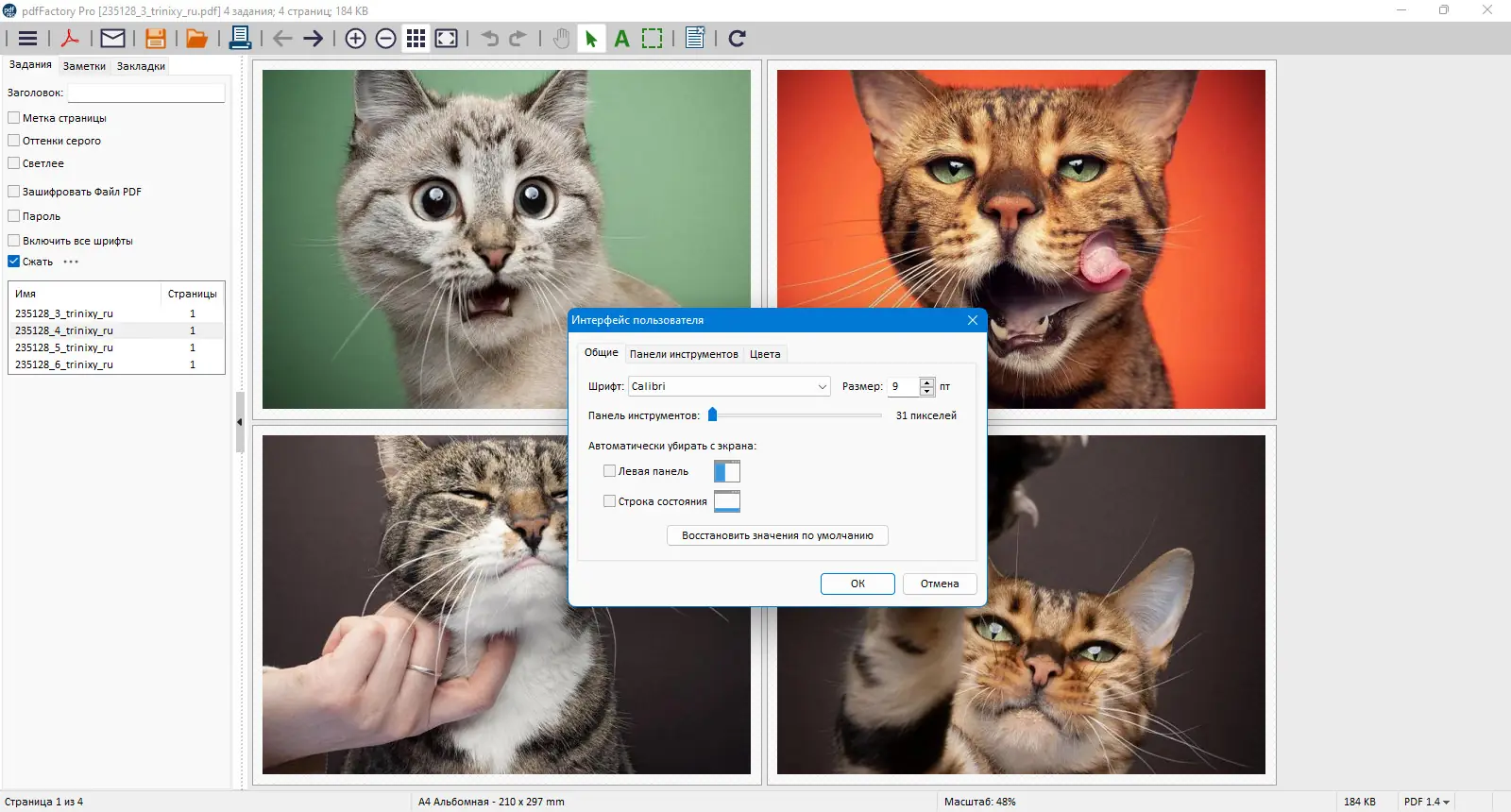1511x812 pixels.
Task: Select job 235128_6_trinixy_ru
Action: click(116, 364)
